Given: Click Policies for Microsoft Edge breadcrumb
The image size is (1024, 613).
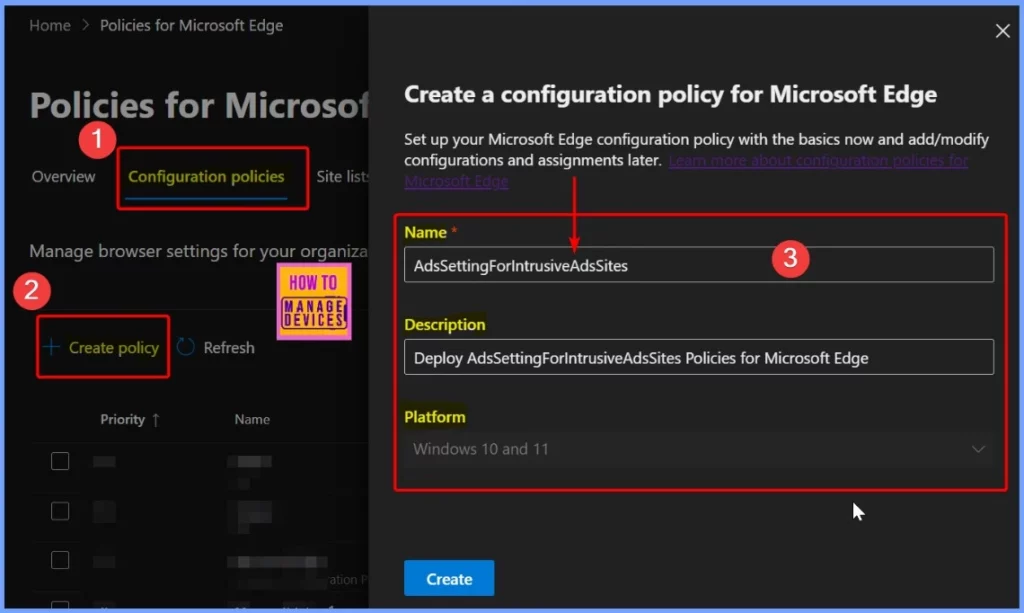Looking at the screenshot, I should (x=191, y=25).
